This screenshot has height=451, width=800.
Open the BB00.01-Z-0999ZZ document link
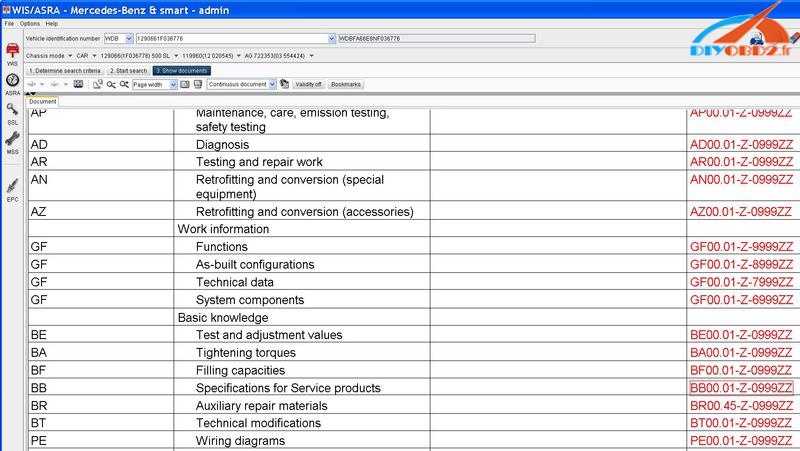741,388
